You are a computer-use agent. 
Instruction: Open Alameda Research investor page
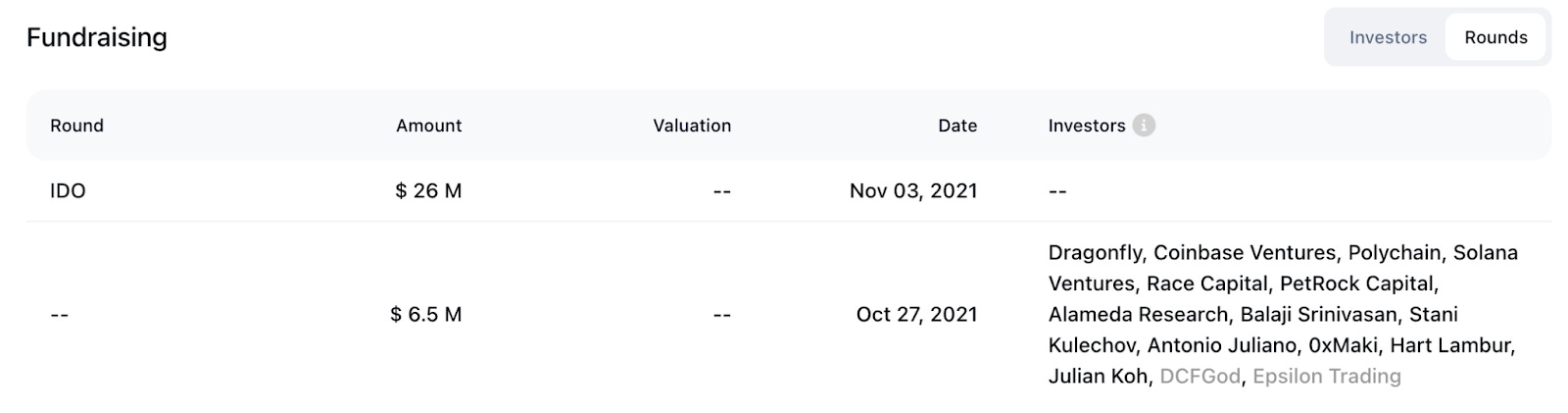(1137, 315)
